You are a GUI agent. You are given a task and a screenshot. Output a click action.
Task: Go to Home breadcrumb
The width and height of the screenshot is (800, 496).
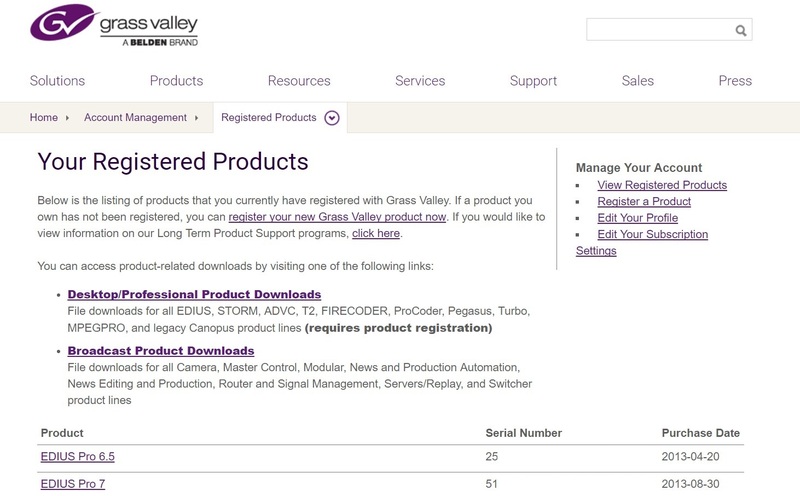click(x=44, y=118)
